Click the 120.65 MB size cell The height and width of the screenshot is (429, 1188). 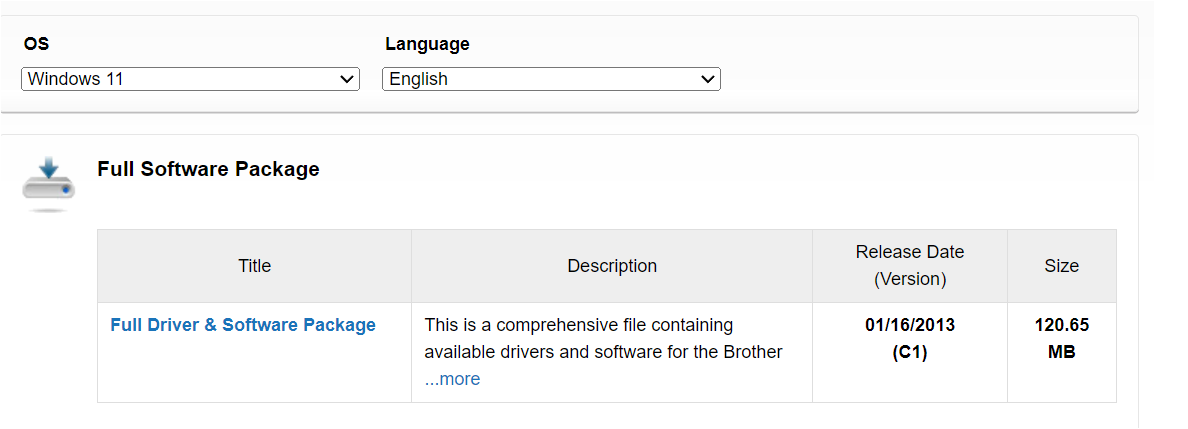(1061, 339)
